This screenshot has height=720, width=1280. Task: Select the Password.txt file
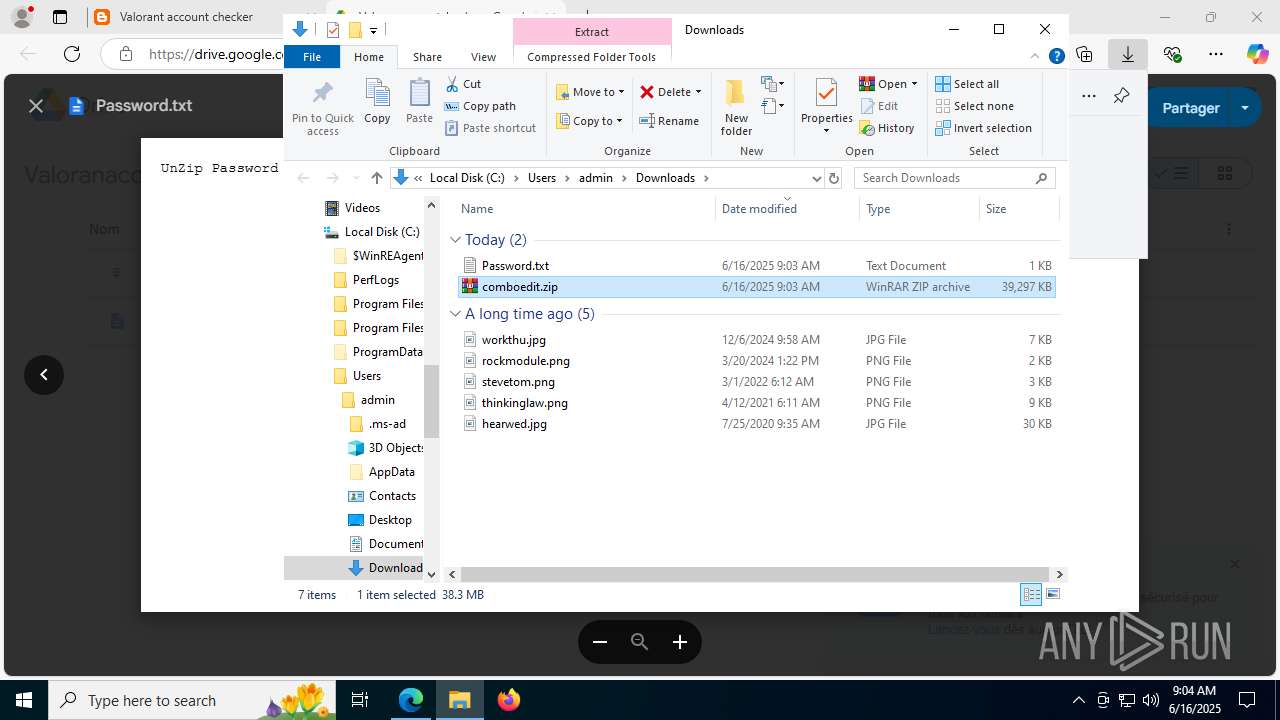tap(756, 266)
